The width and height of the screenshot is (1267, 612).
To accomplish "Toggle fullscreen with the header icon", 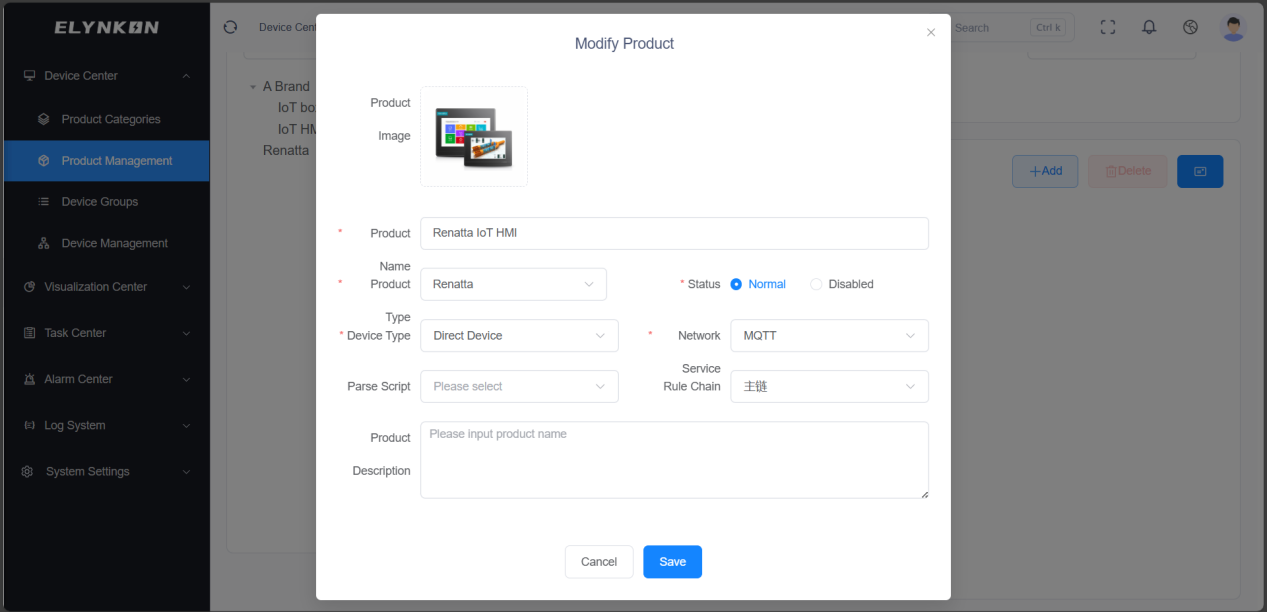I will pyautogui.click(x=1108, y=27).
